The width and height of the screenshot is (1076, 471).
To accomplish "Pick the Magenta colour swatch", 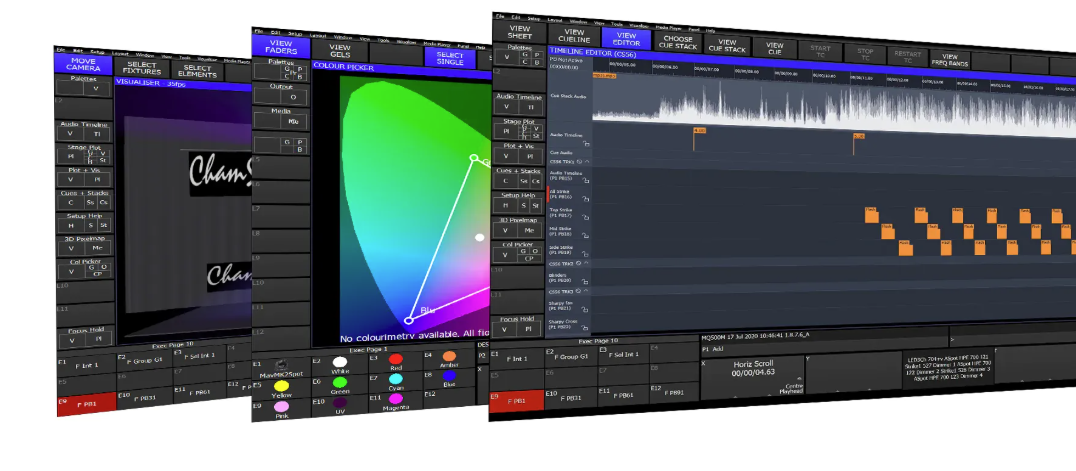I will (396, 399).
